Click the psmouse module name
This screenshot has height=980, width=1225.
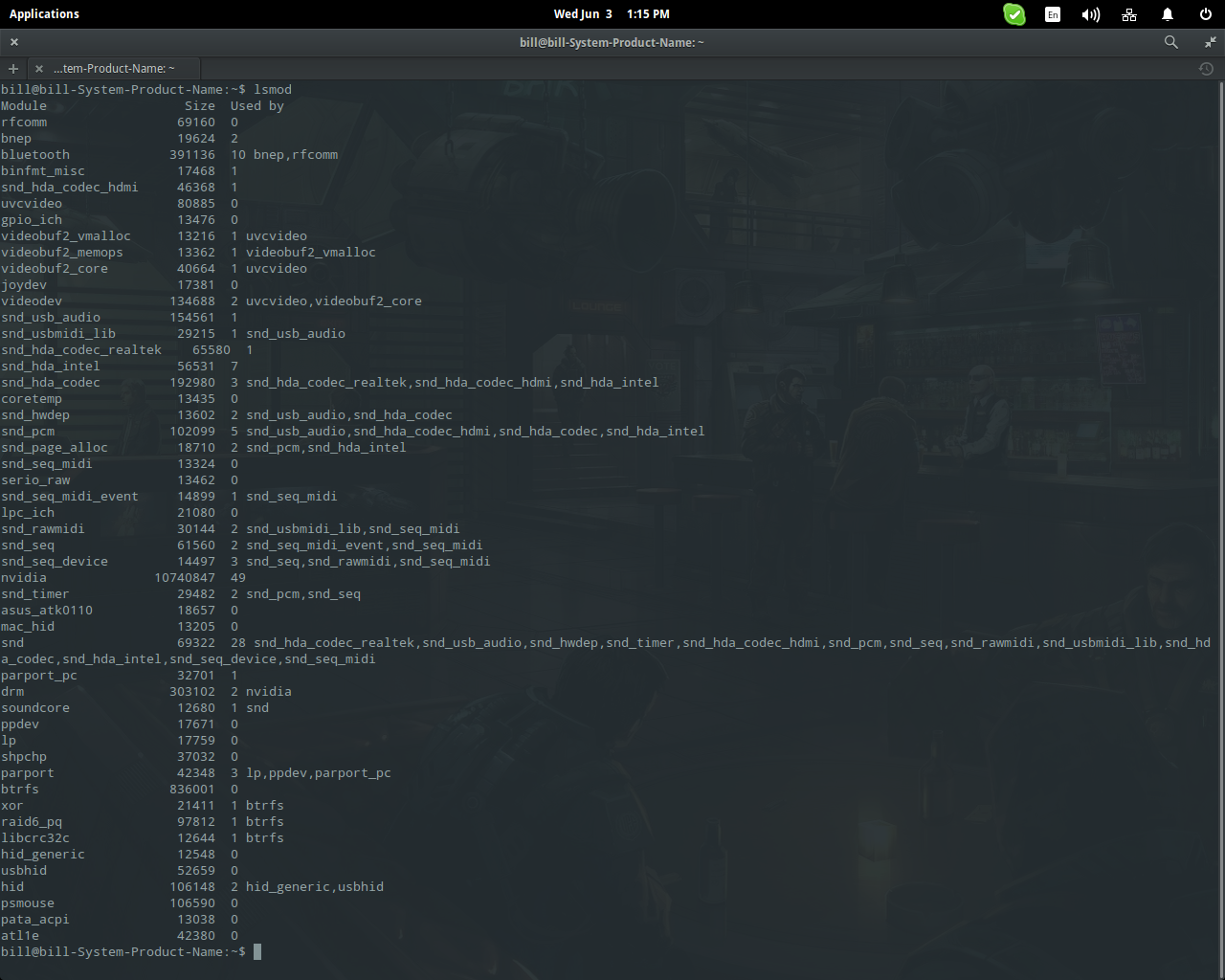[x=28, y=903]
